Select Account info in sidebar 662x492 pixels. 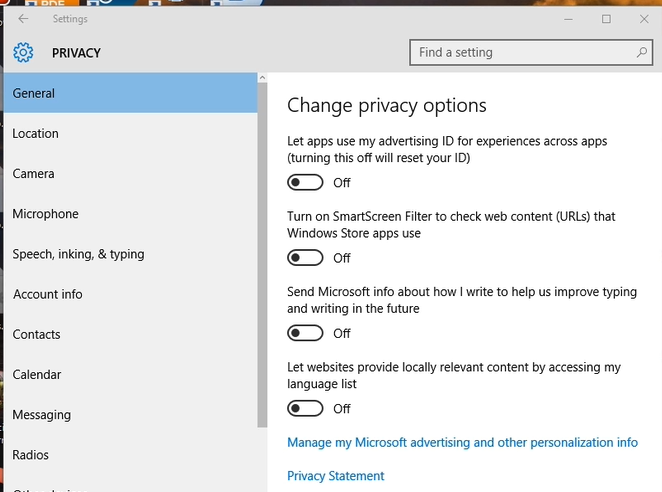[x=130, y=294]
